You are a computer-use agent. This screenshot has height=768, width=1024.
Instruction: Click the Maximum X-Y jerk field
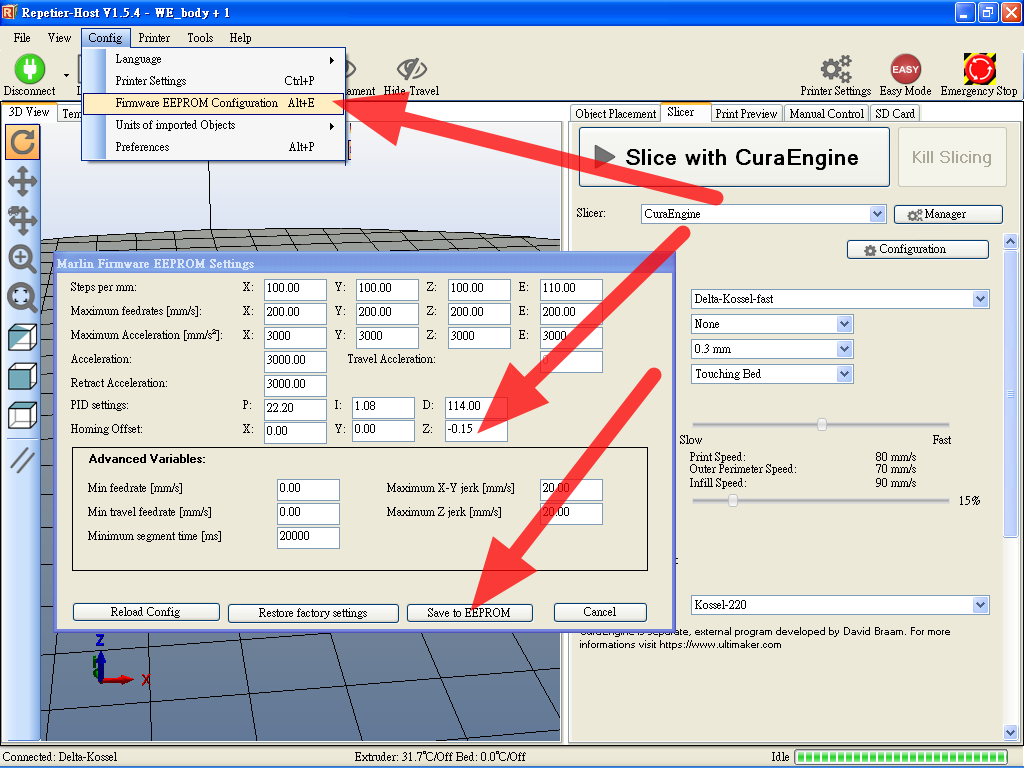pyautogui.click(x=571, y=488)
